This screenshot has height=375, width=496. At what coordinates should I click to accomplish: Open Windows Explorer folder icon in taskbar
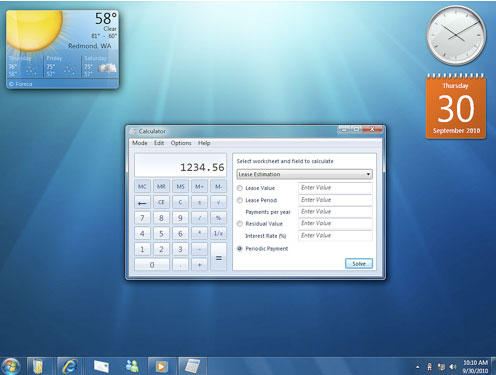tap(39, 366)
